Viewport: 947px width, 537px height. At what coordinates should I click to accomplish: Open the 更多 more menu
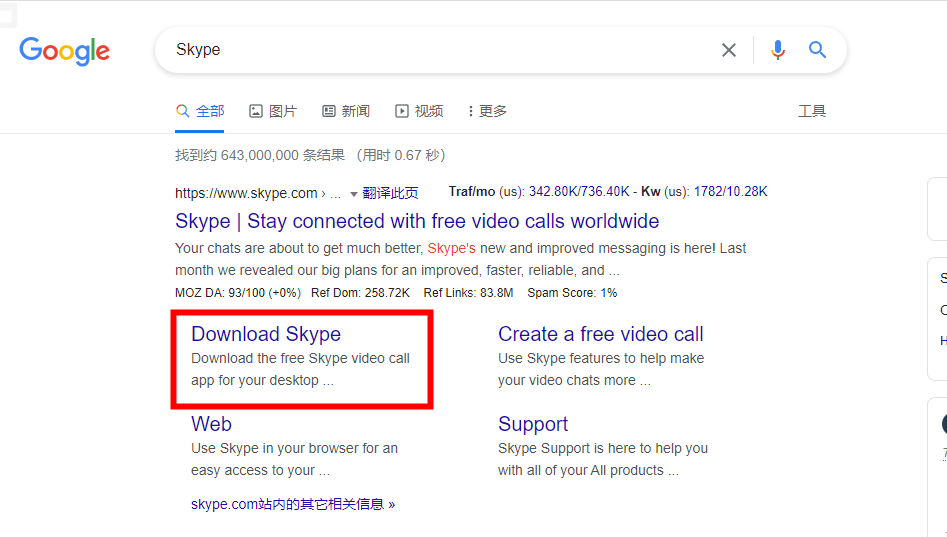click(x=487, y=111)
